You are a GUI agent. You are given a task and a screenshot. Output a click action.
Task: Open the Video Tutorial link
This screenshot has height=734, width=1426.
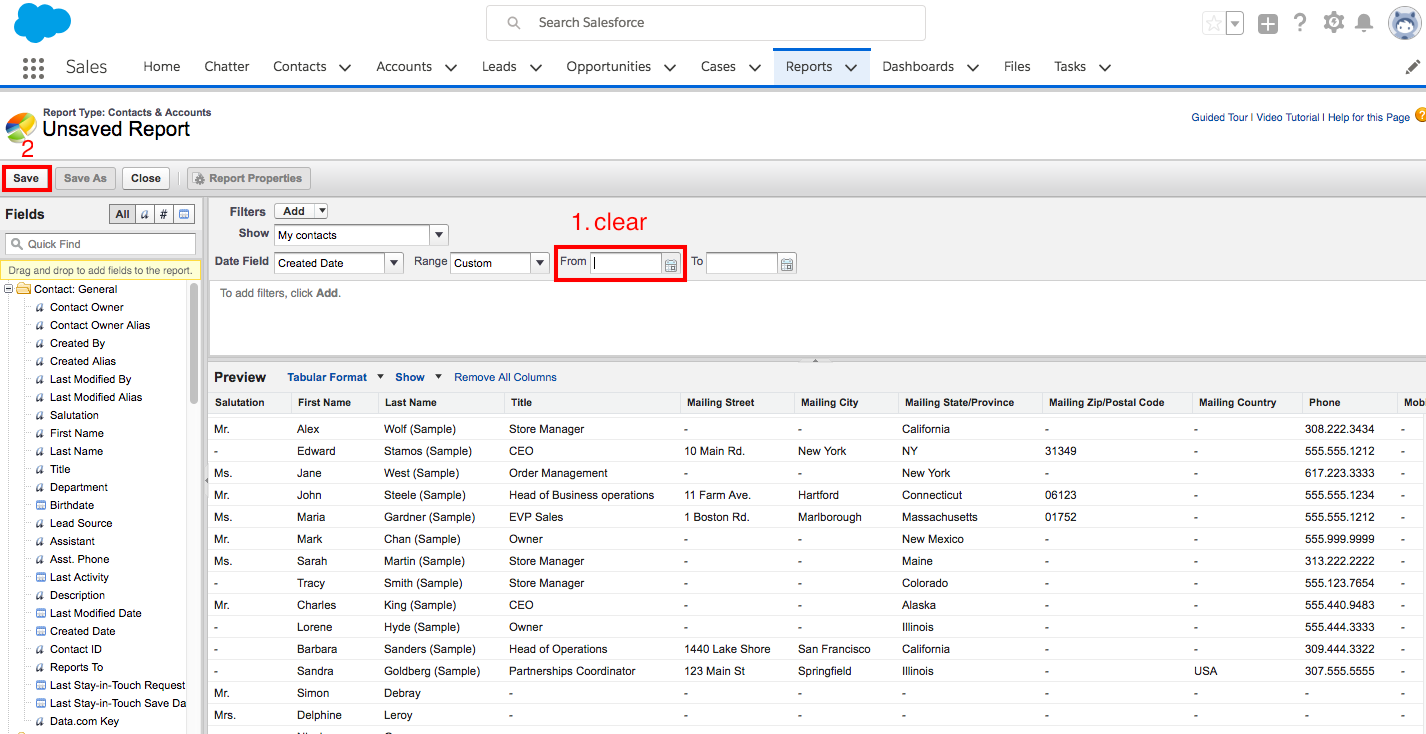(1288, 117)
